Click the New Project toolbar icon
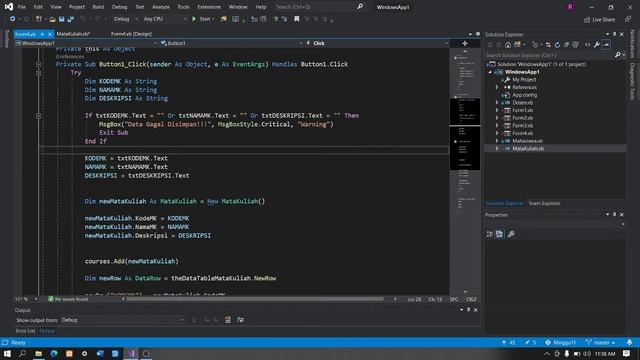This screenshot has width=640, height=360. tap(38, 19)
